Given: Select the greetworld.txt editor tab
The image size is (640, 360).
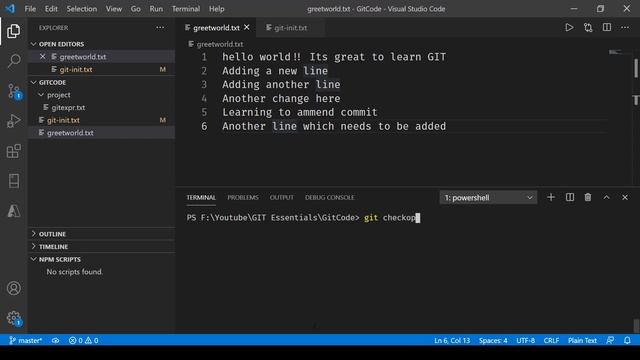Looking at the screenshot, I should tap(216, 28).
